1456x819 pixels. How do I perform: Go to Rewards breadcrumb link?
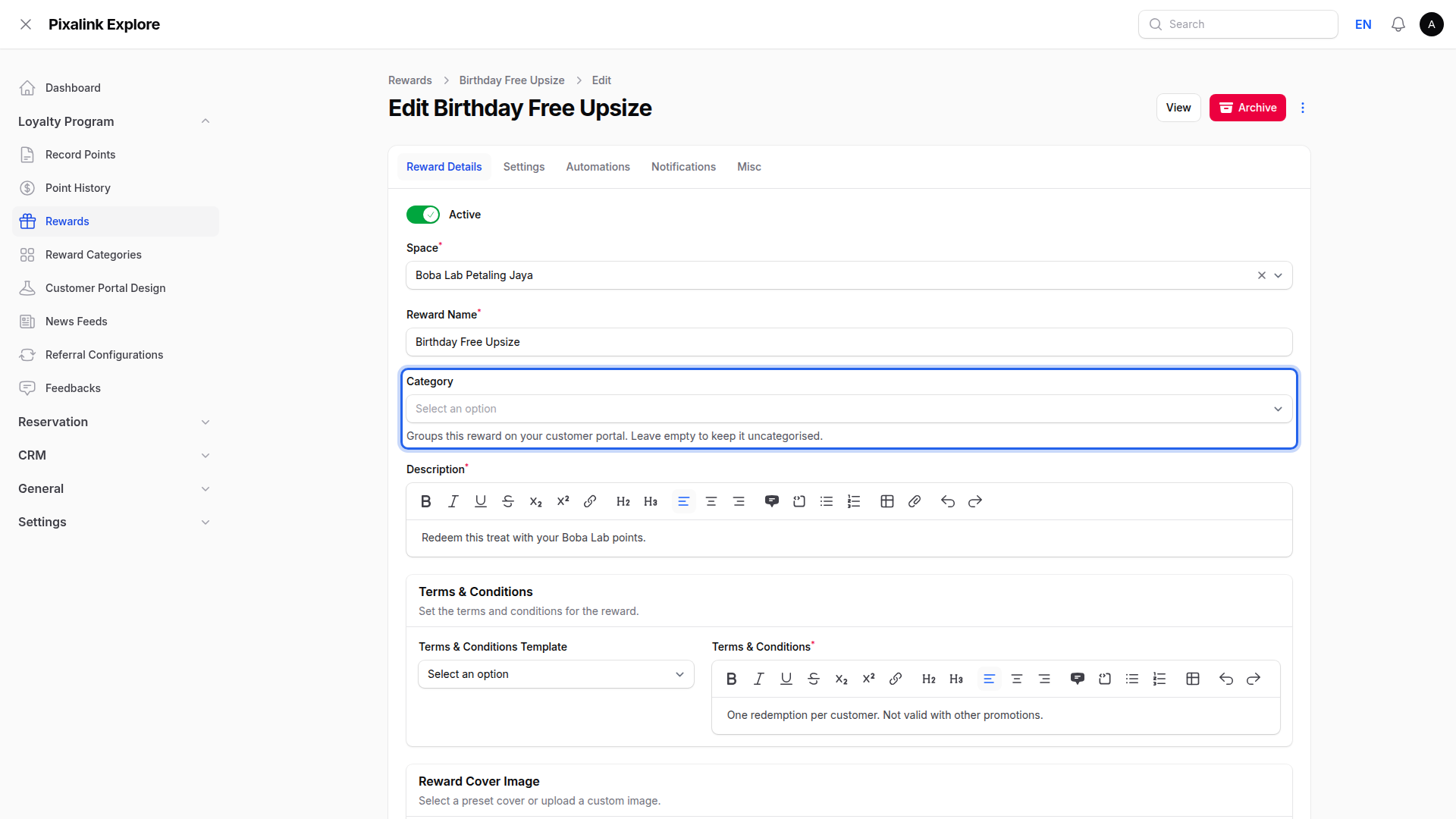pos(409,80)
